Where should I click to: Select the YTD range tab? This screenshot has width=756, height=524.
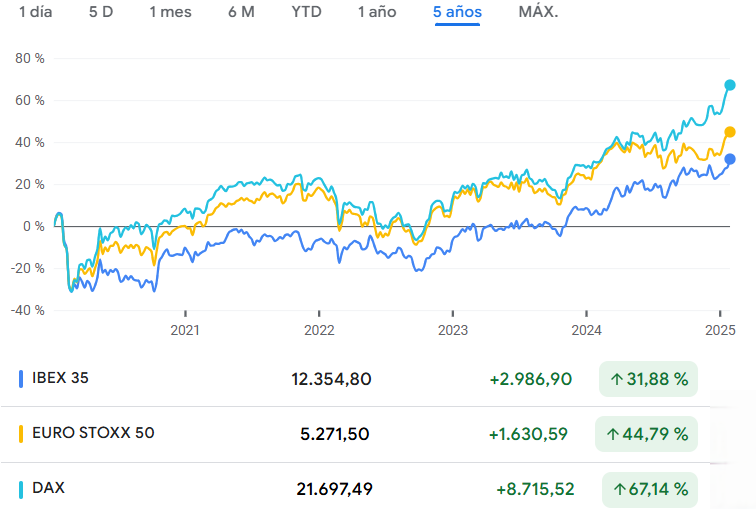tap(306, 12)
